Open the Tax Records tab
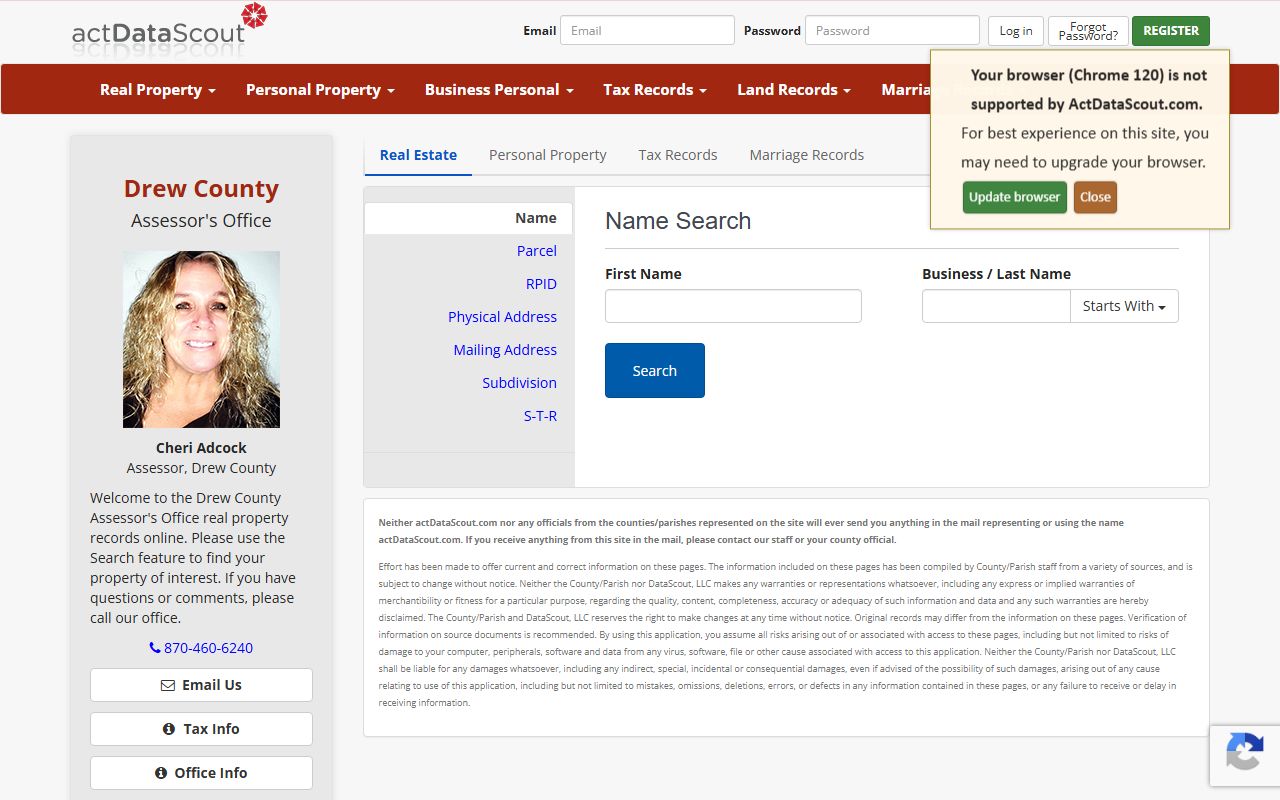Screen dimensions: 1280x800 pyautogui.click(x=678, y=155)
